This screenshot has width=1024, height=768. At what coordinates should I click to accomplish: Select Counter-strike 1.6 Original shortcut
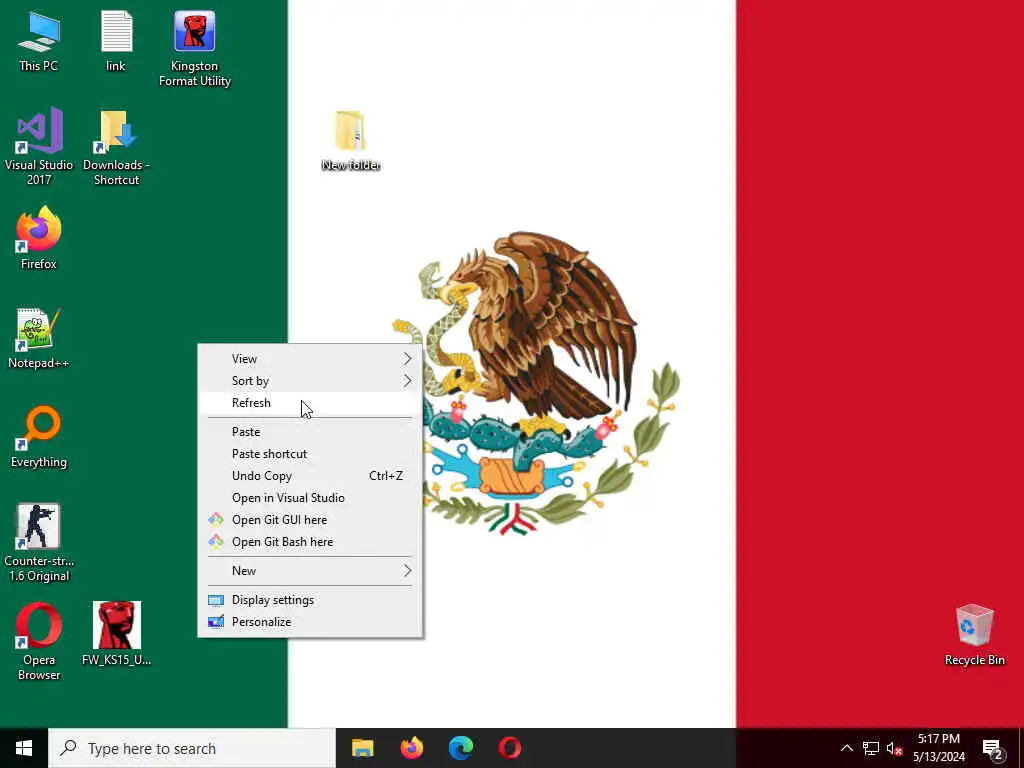coord(39,543)
